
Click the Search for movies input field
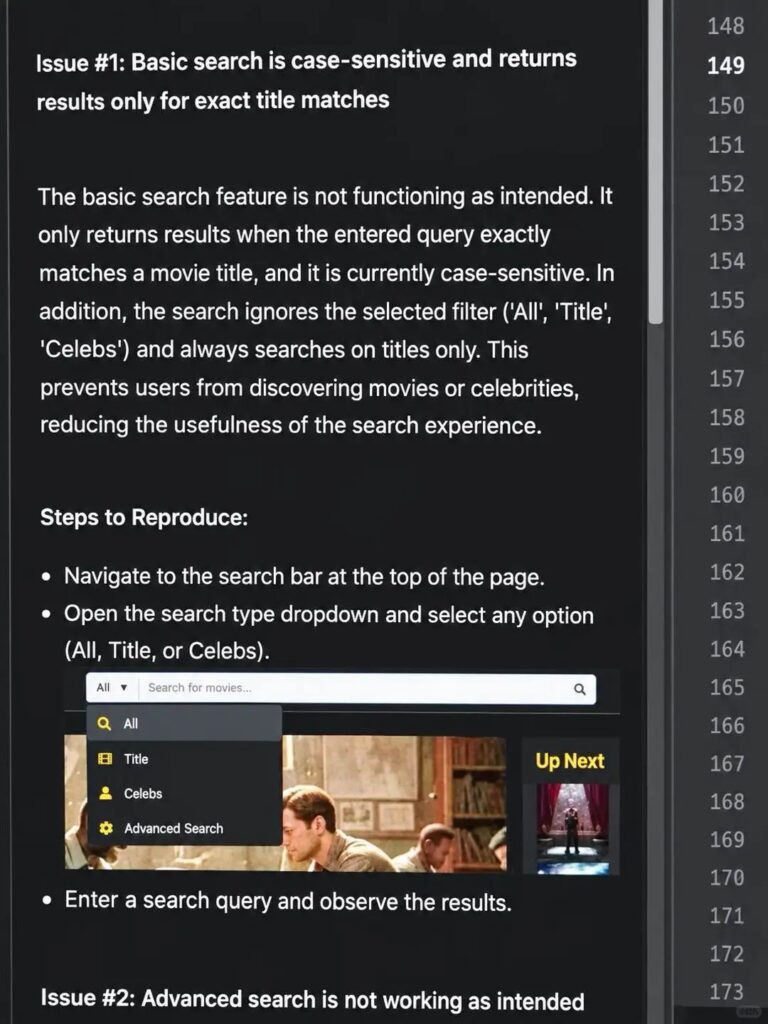click(355, 688)
